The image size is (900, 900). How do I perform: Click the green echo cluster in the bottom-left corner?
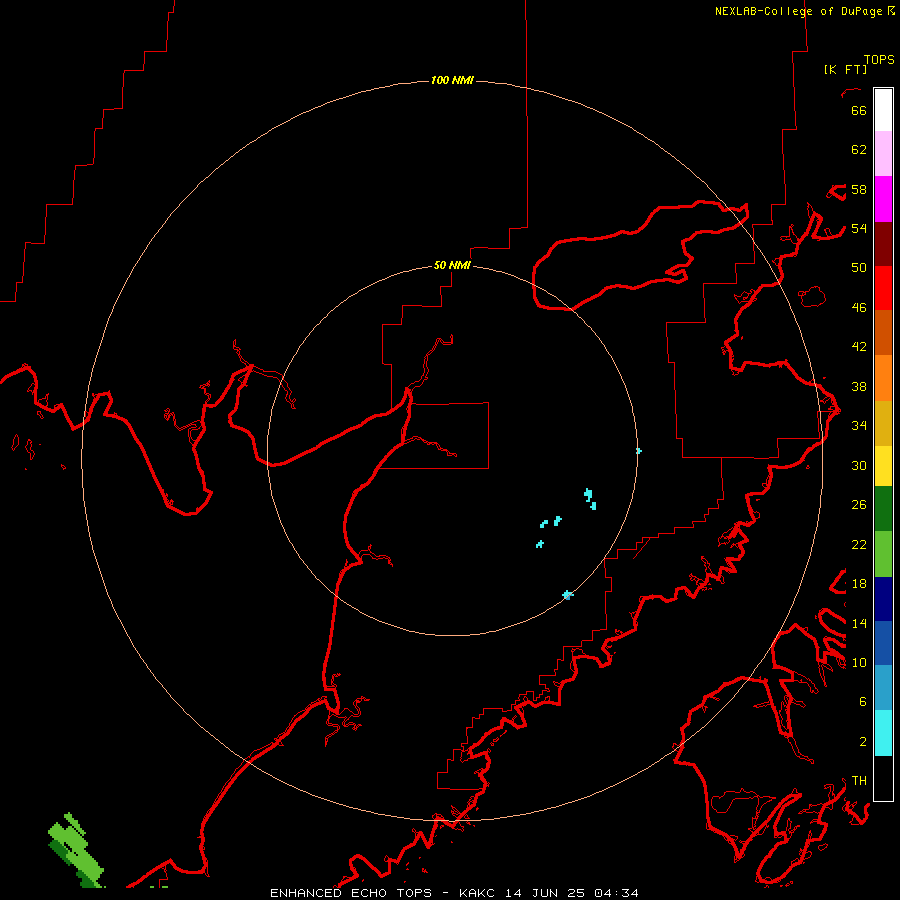point(76,849)
